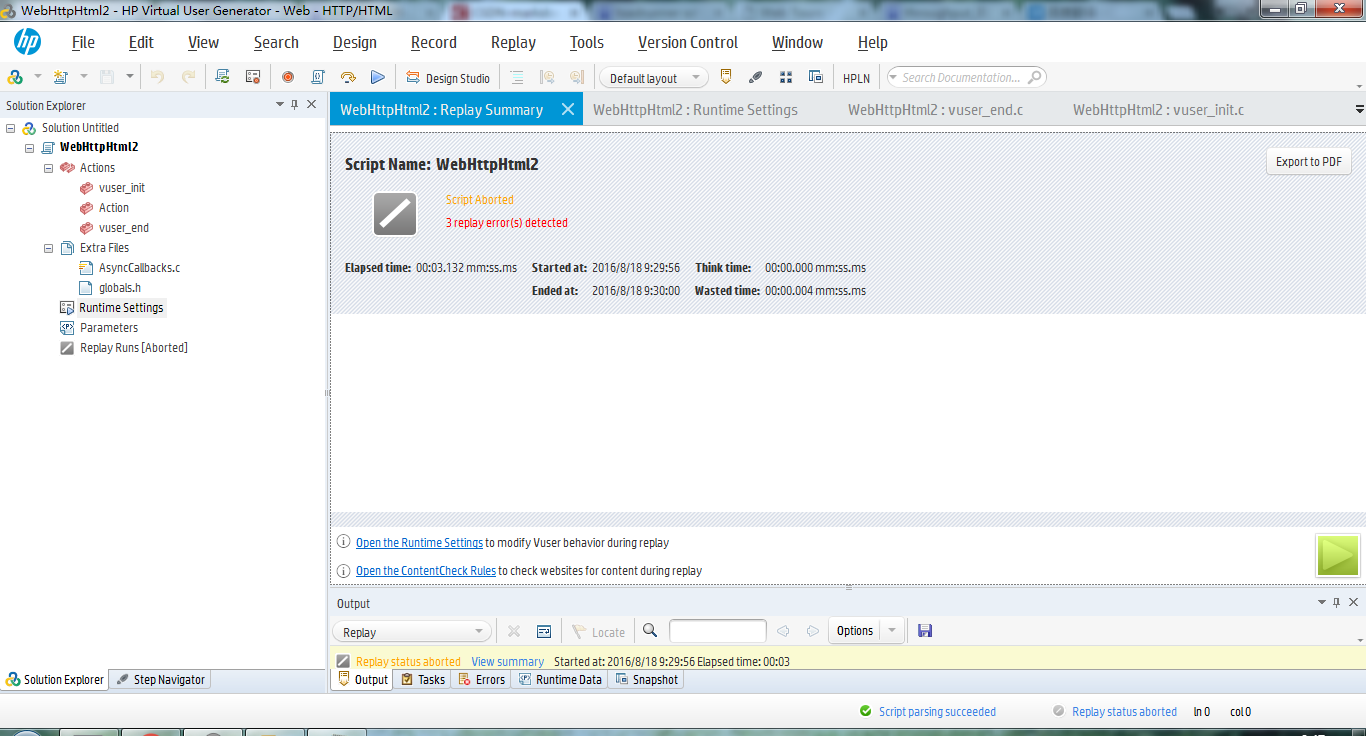The image size is (1366, 736).
Task: Pin the Output panel
Action: pyautogui.click(x=1336, y=602)
